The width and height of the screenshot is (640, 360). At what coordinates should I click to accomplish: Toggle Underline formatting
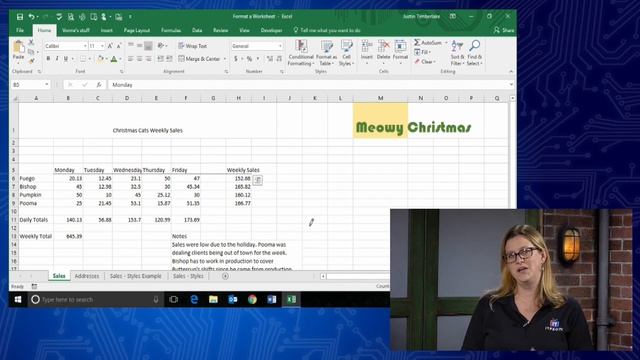click(x=65, y=59)
